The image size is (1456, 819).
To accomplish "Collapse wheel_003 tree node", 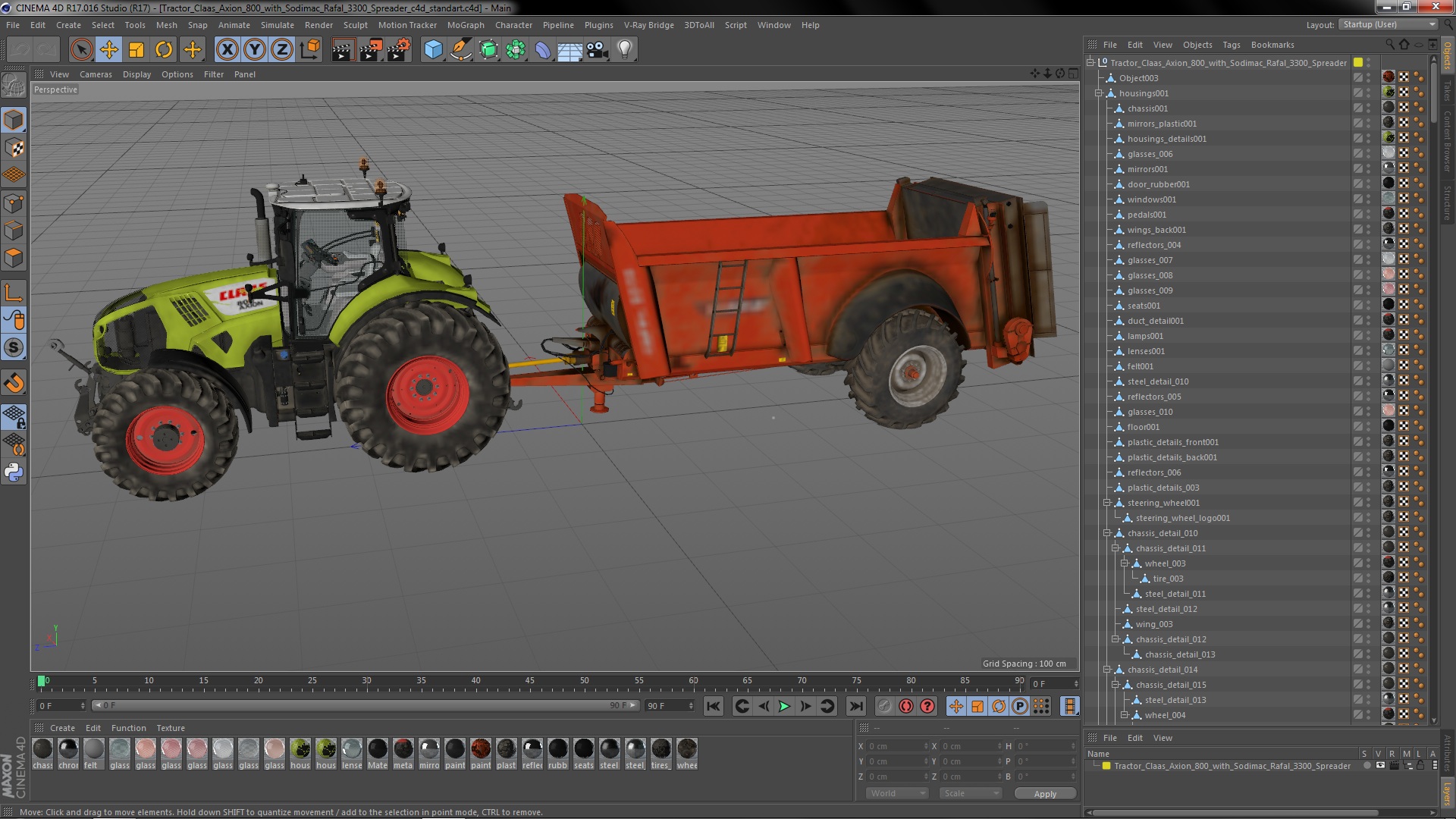I will (x=1125, y=563).
